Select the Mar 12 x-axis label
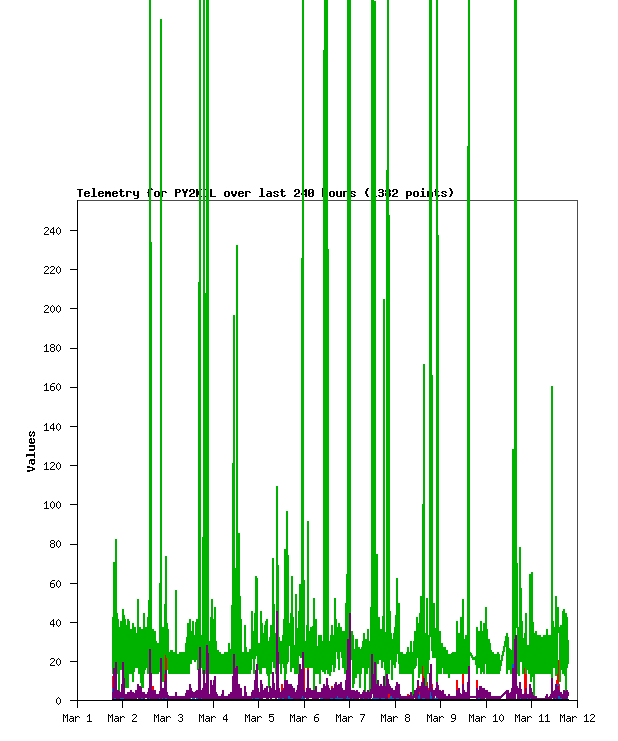This screenshot has width=618, height=741. 577,718
